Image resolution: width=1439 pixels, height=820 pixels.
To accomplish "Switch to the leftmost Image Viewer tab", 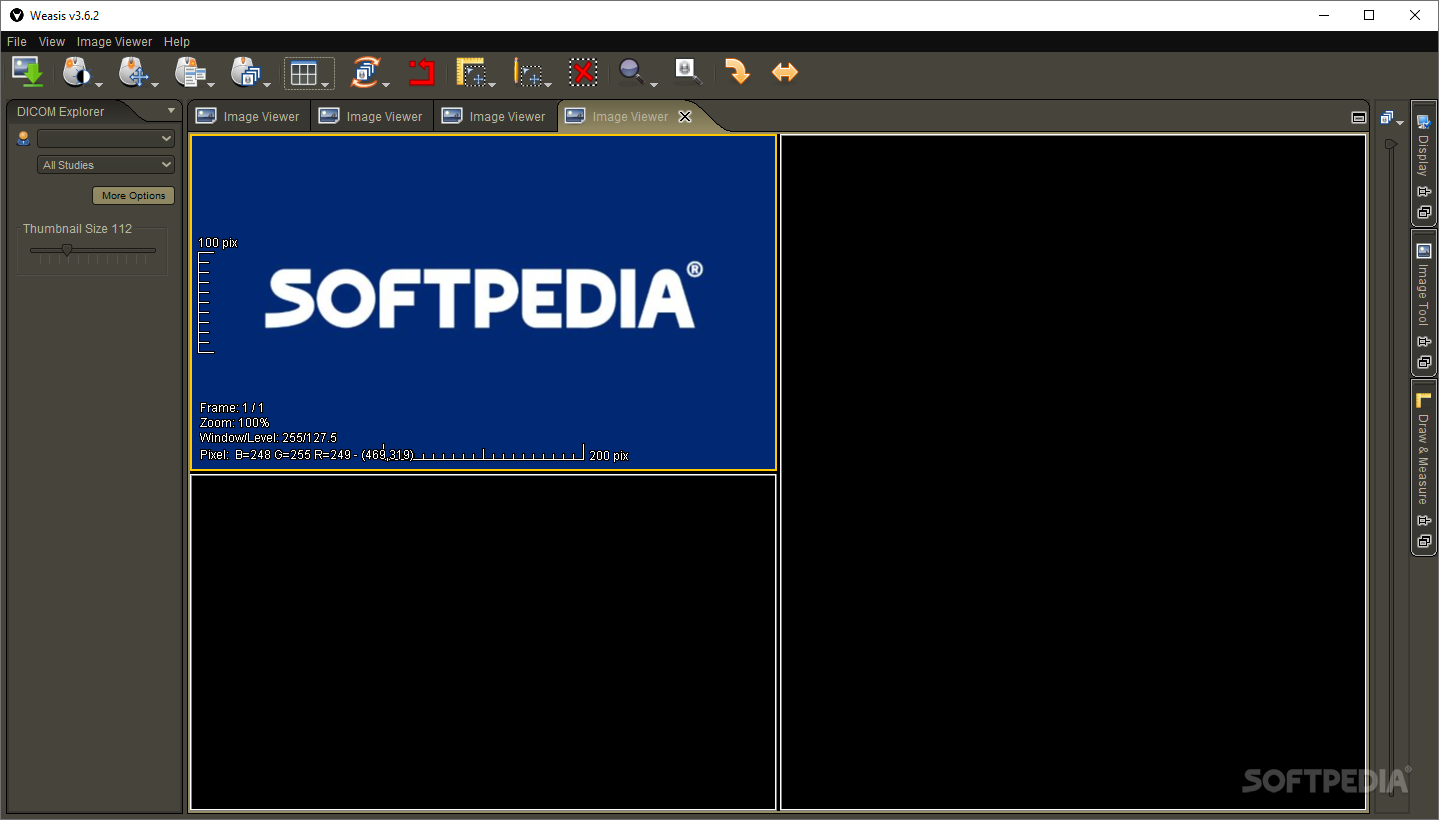I will point(249,117).
